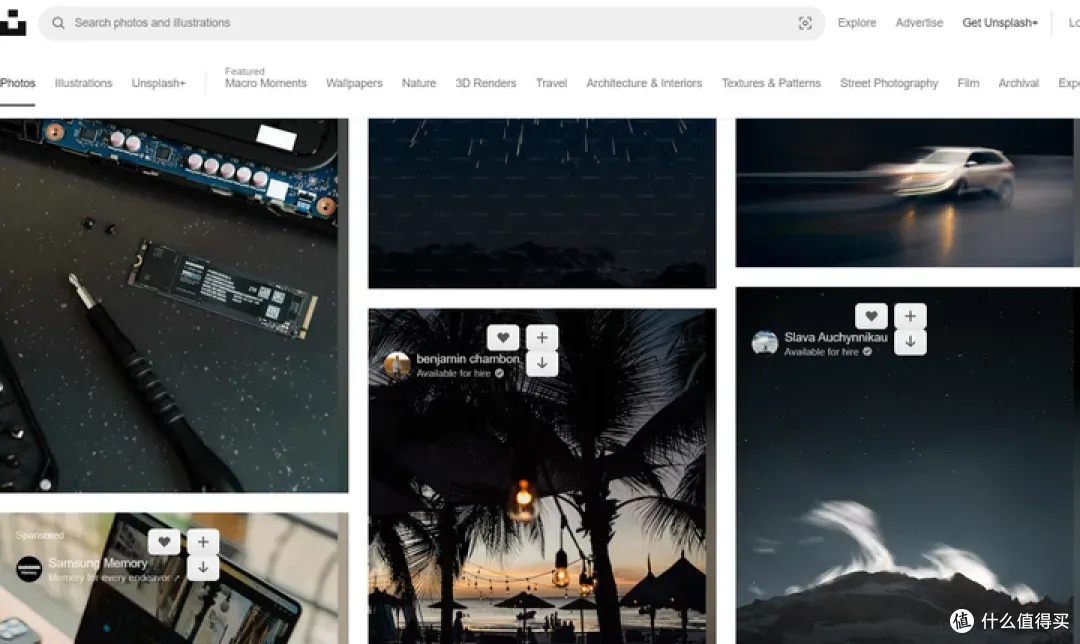Download the benjamin chambon palm photo
This screenshot has height=644, width=1080.
tap(542, 363)
